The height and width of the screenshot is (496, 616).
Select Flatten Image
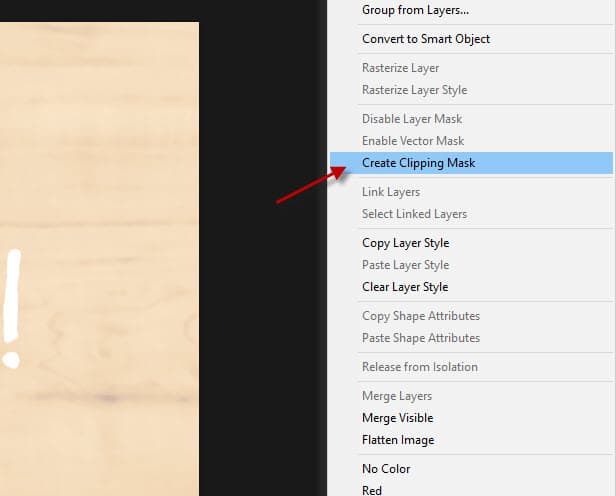[398, 440]
